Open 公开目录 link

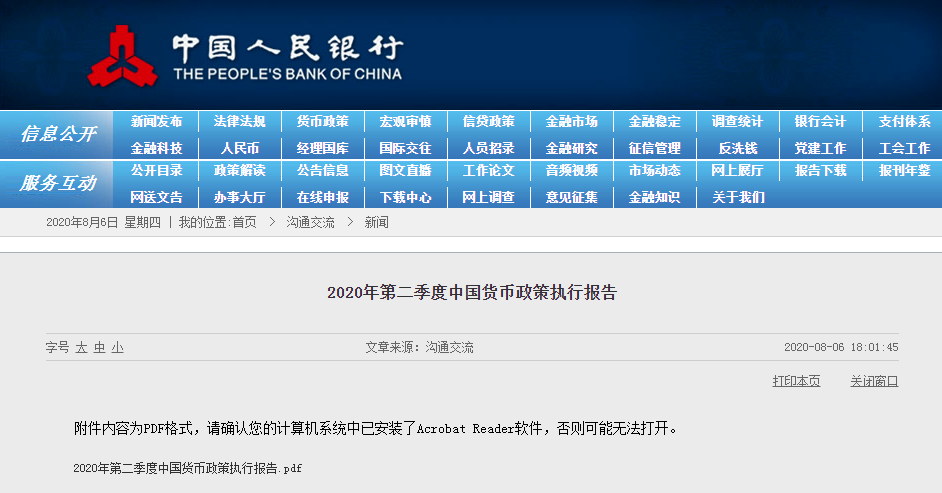[156, 171]
